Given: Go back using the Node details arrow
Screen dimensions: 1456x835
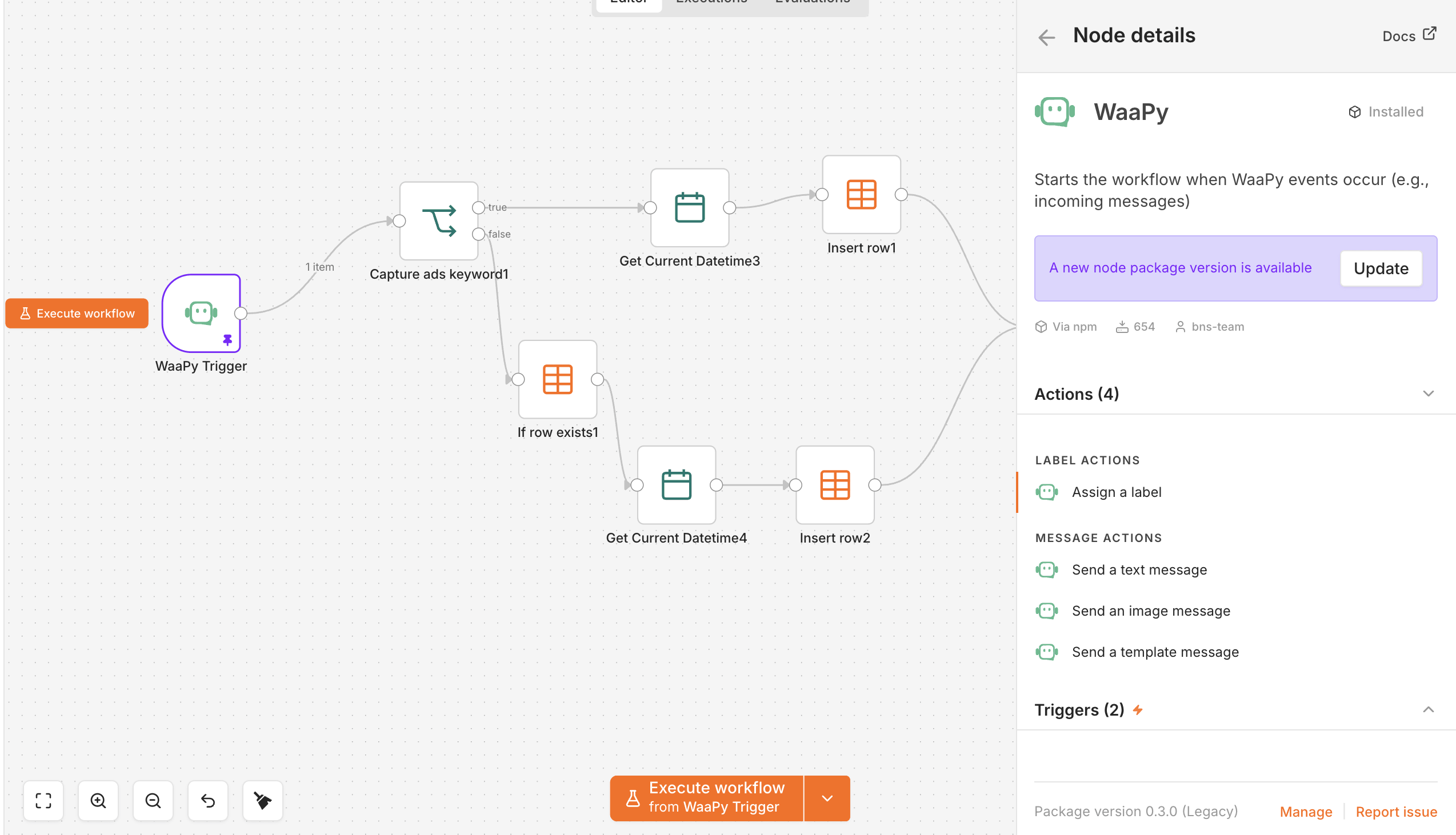Looking at the screenshot, I should coord(1047,37).
